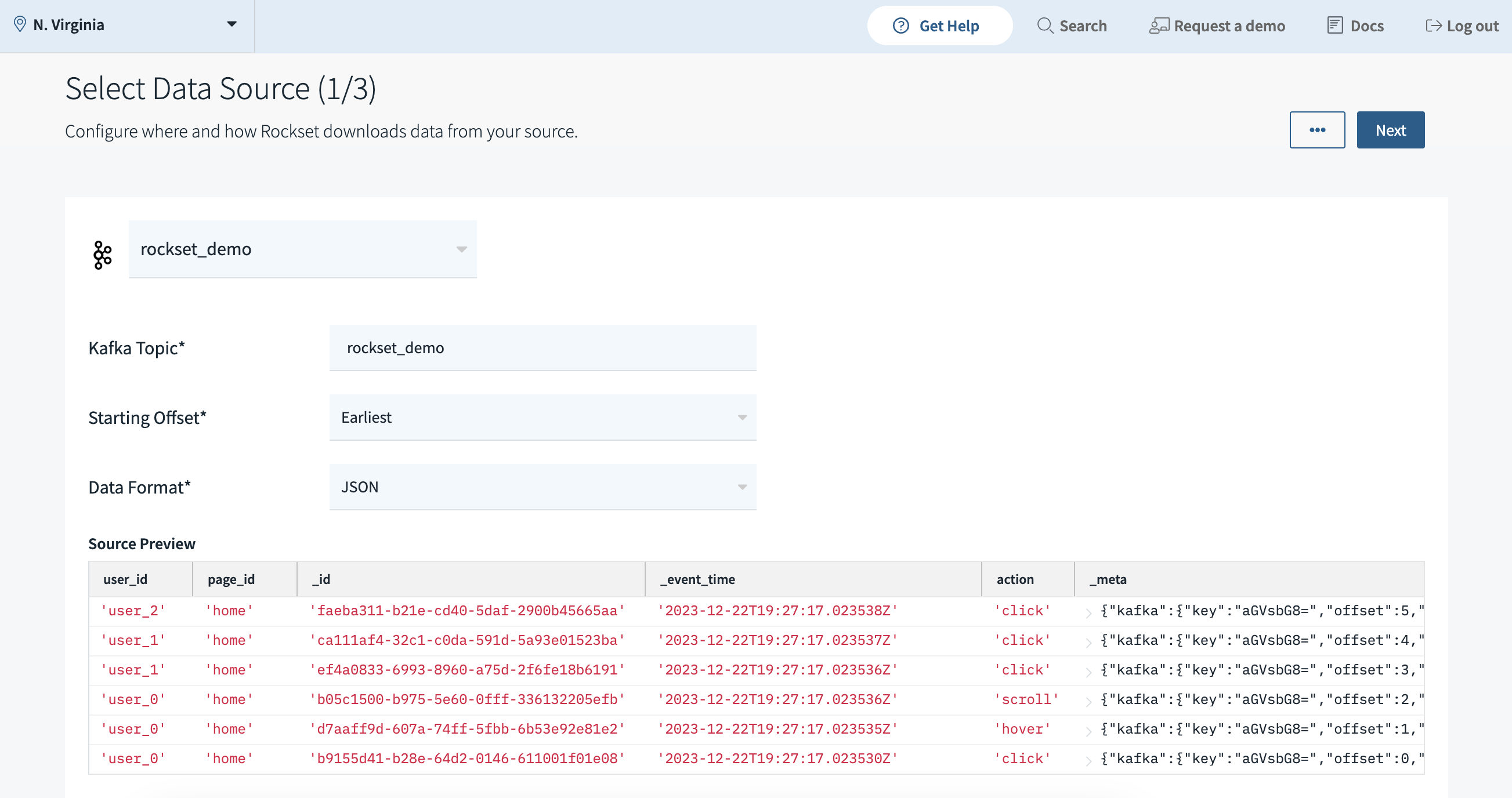
Task: Click the Docs document icon
Action: pos(1334,26)
